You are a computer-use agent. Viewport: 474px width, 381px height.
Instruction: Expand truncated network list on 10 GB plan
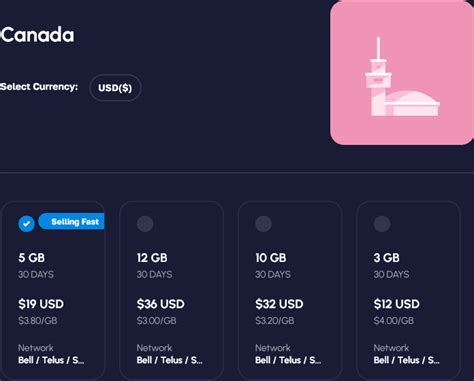point(288,360)
